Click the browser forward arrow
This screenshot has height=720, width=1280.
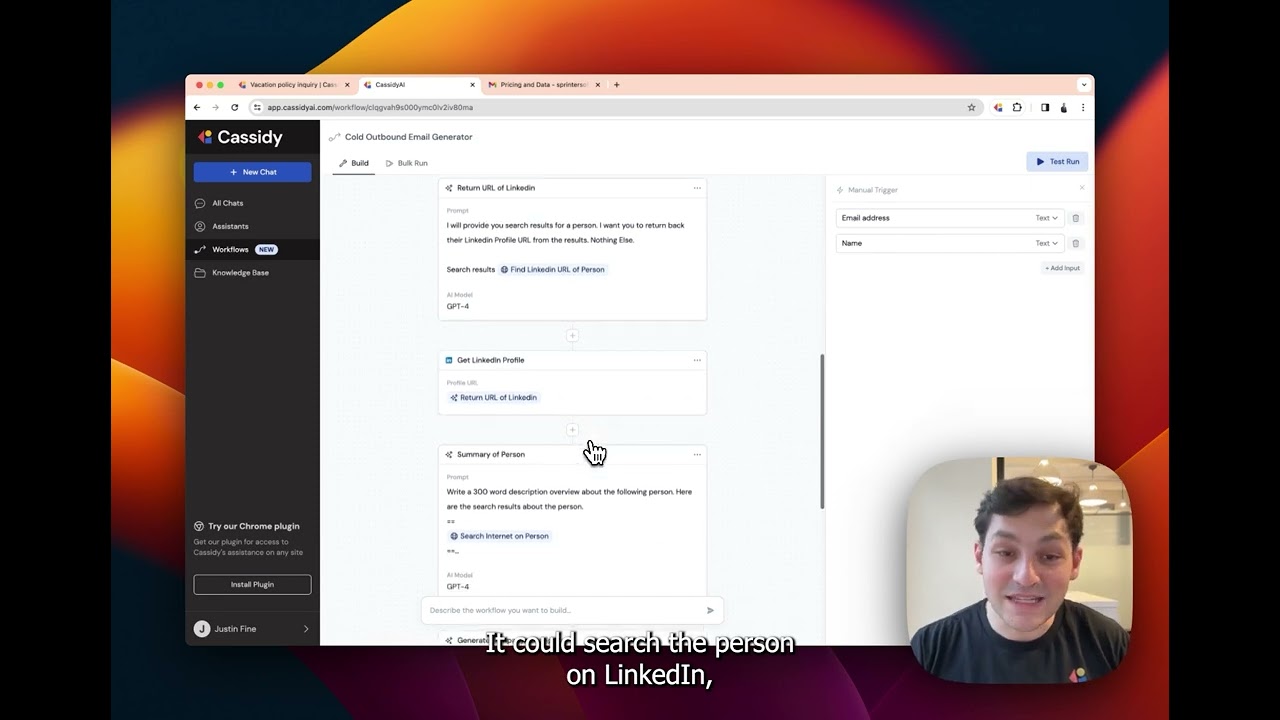point(215,107)
